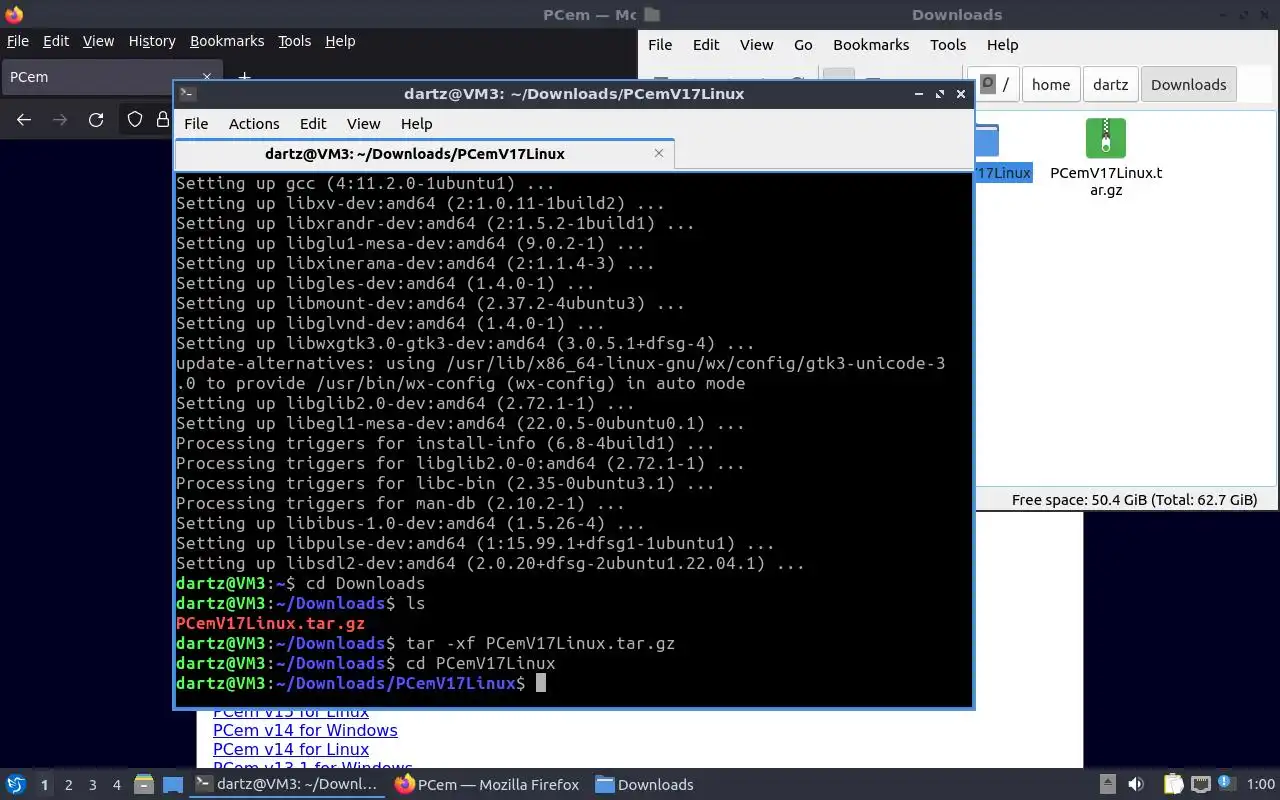
Task: Click the red PCemV17Linux.tar.gz text in terminal
Action: point(270,623)
